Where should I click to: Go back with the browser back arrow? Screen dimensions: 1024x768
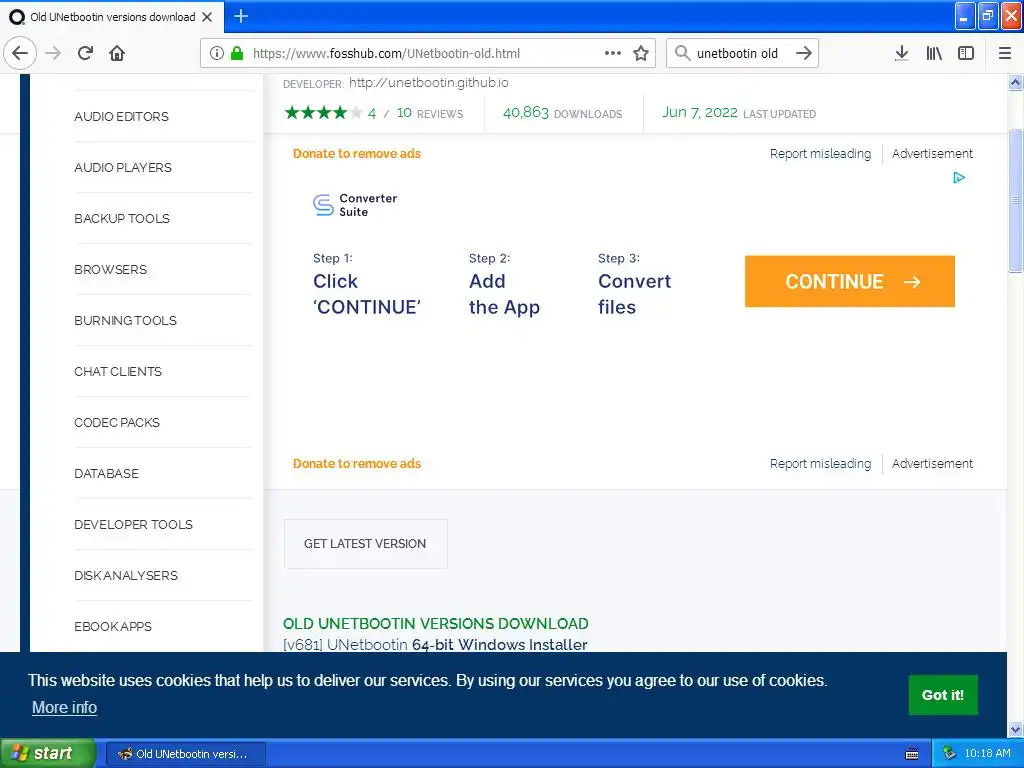pos(20,53)
